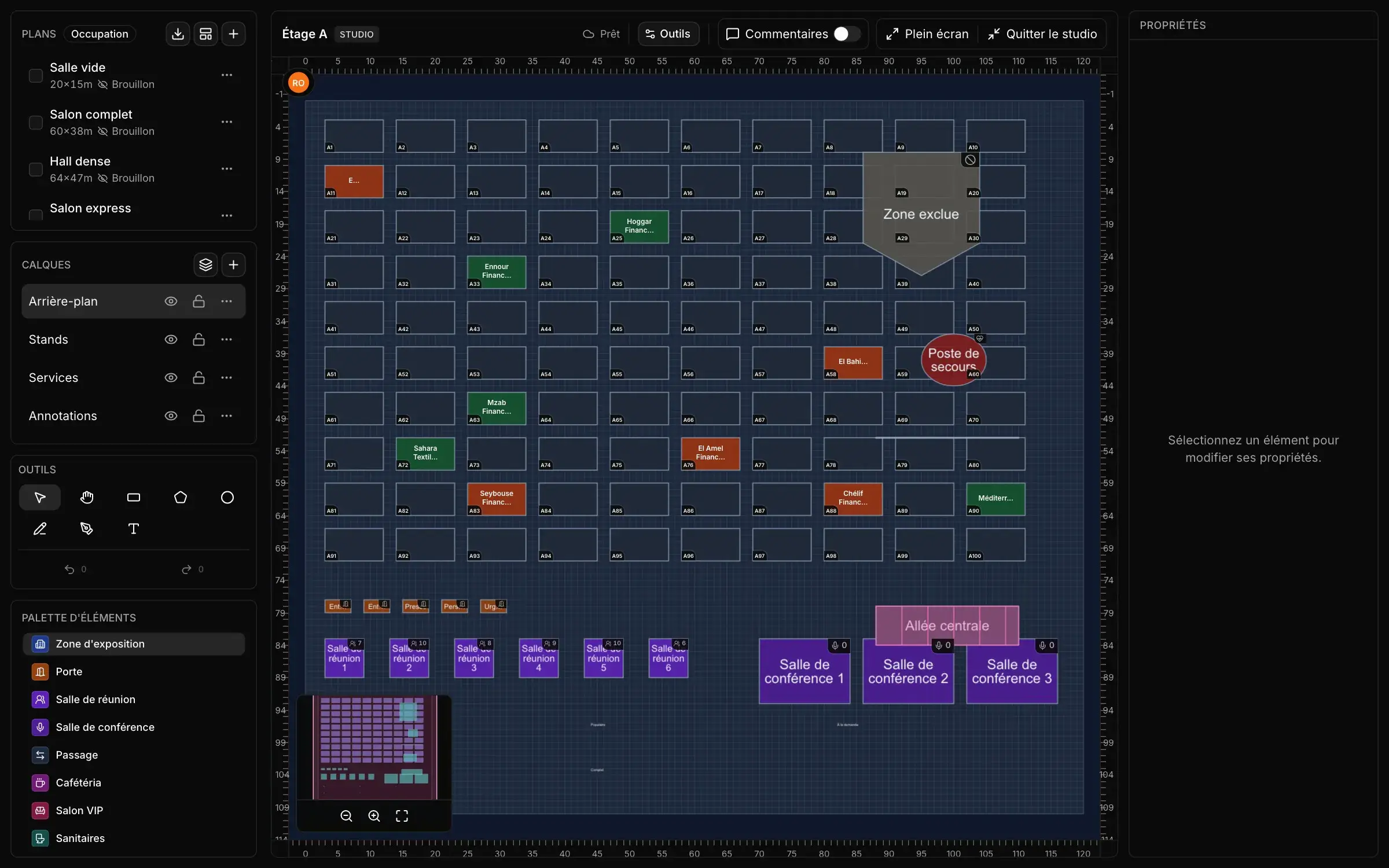
Task: Check the Hall dense plan checkbox
Action: click(36, 170)
